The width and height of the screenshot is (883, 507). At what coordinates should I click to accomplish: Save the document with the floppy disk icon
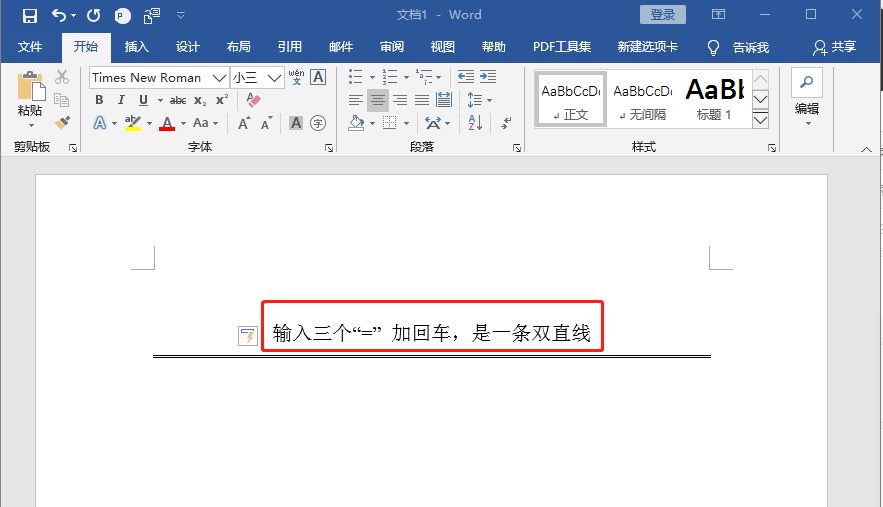(29, 15)
